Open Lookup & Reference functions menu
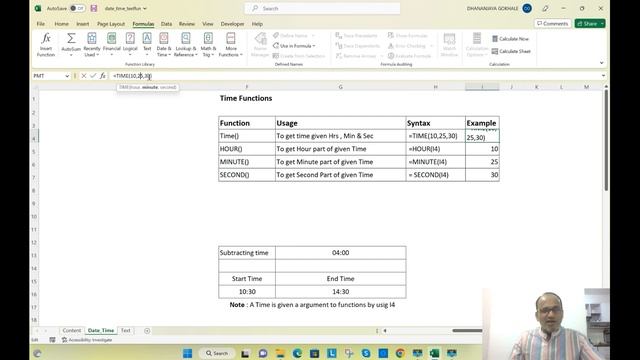The width and height of the screenshot is (640, 360). (x=186, y=44)
